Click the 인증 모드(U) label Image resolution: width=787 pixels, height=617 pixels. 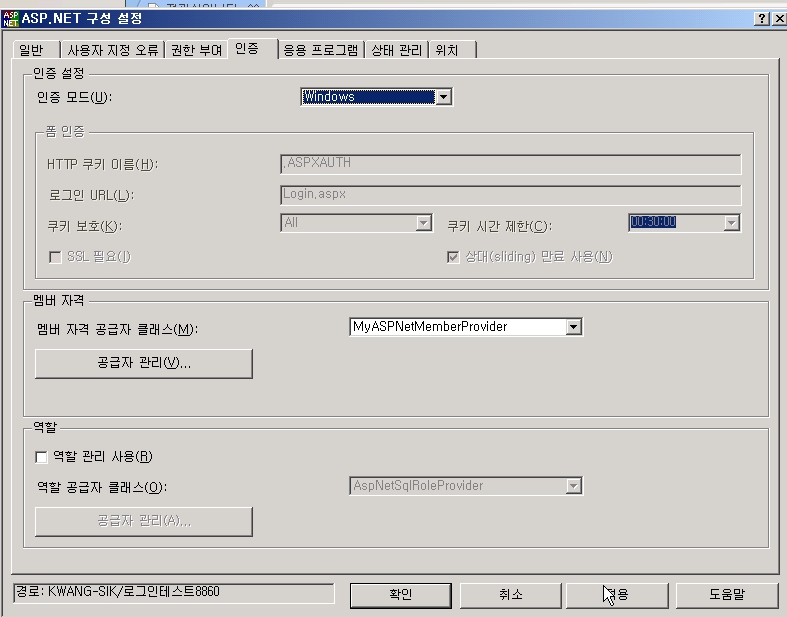pos(74,97)
